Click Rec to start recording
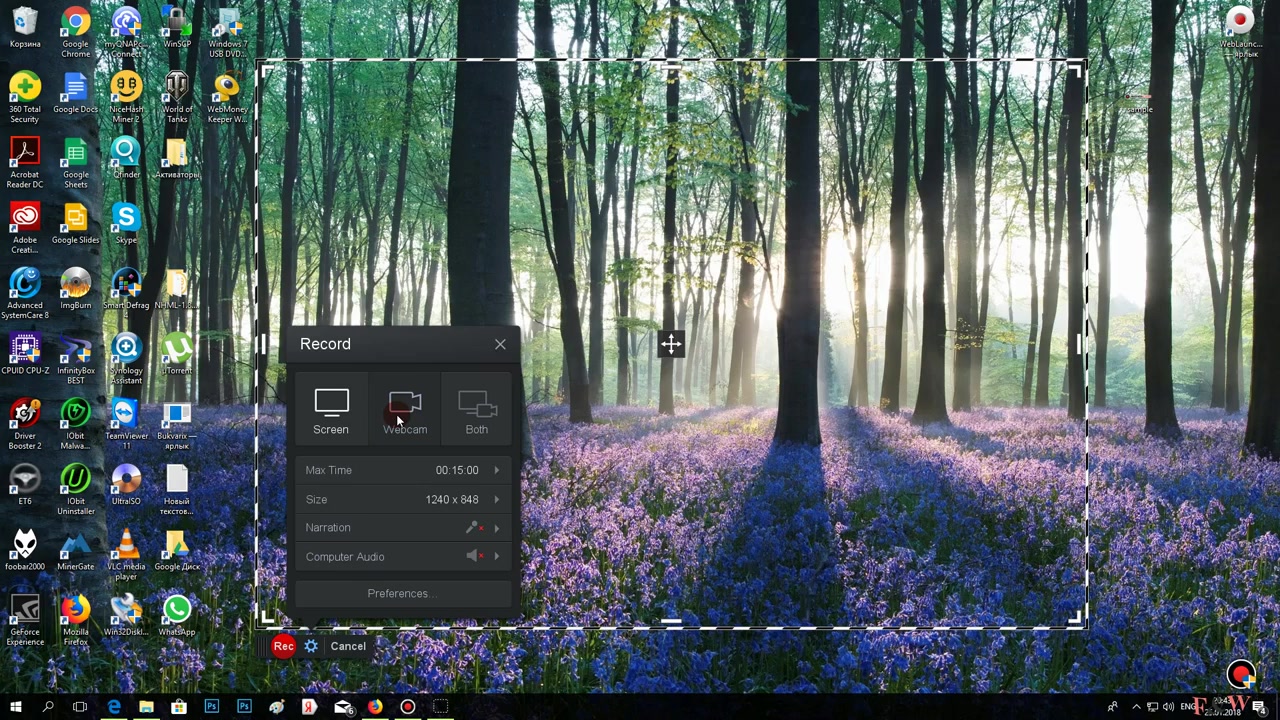The width and height of the screenshot is (1280, 720). (x=283, y=646)
